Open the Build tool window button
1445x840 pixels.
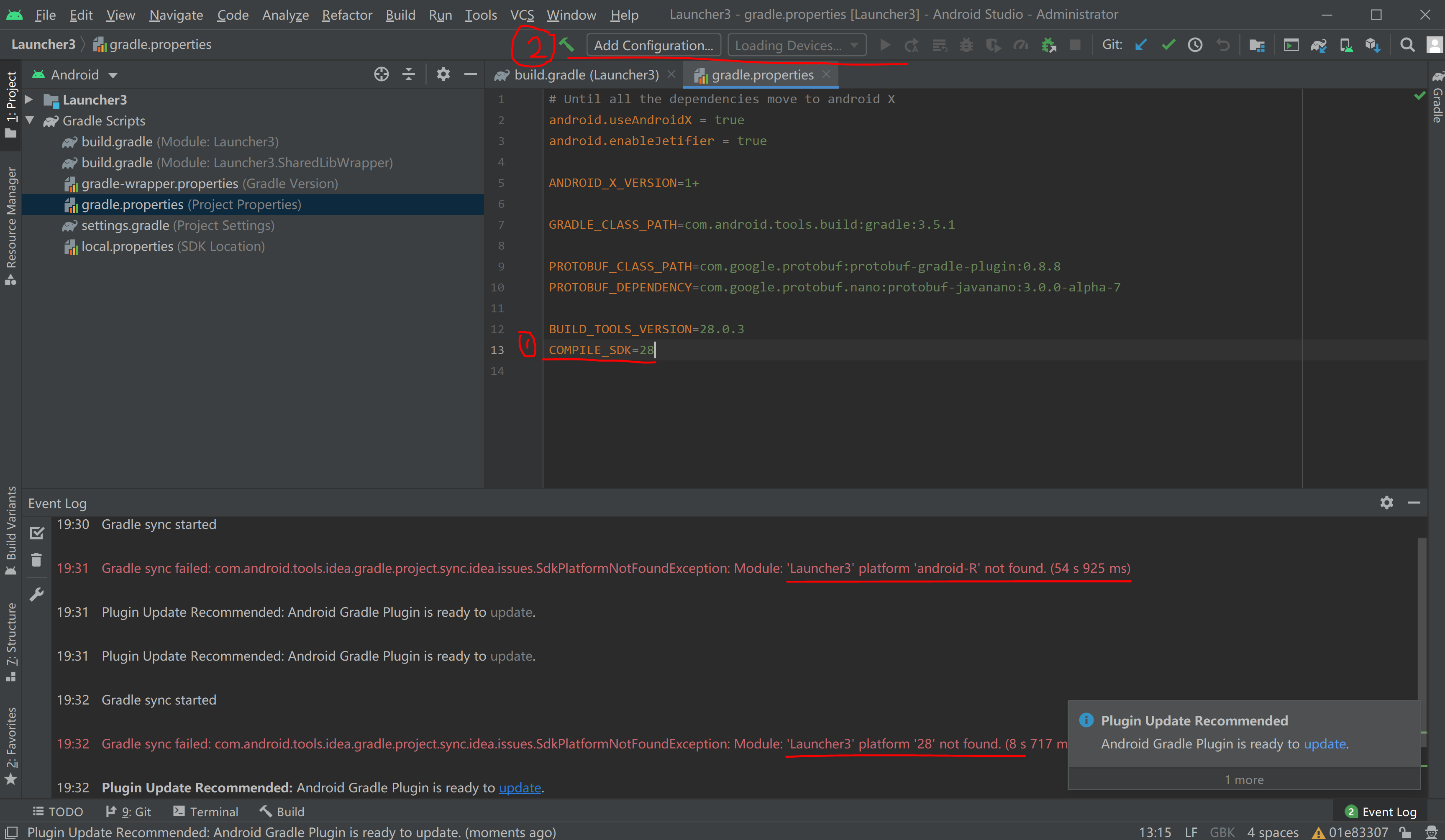point(282,811)
